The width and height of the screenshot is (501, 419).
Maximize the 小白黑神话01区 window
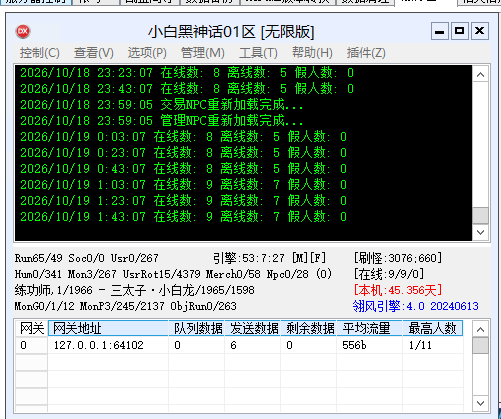(460, 31)
